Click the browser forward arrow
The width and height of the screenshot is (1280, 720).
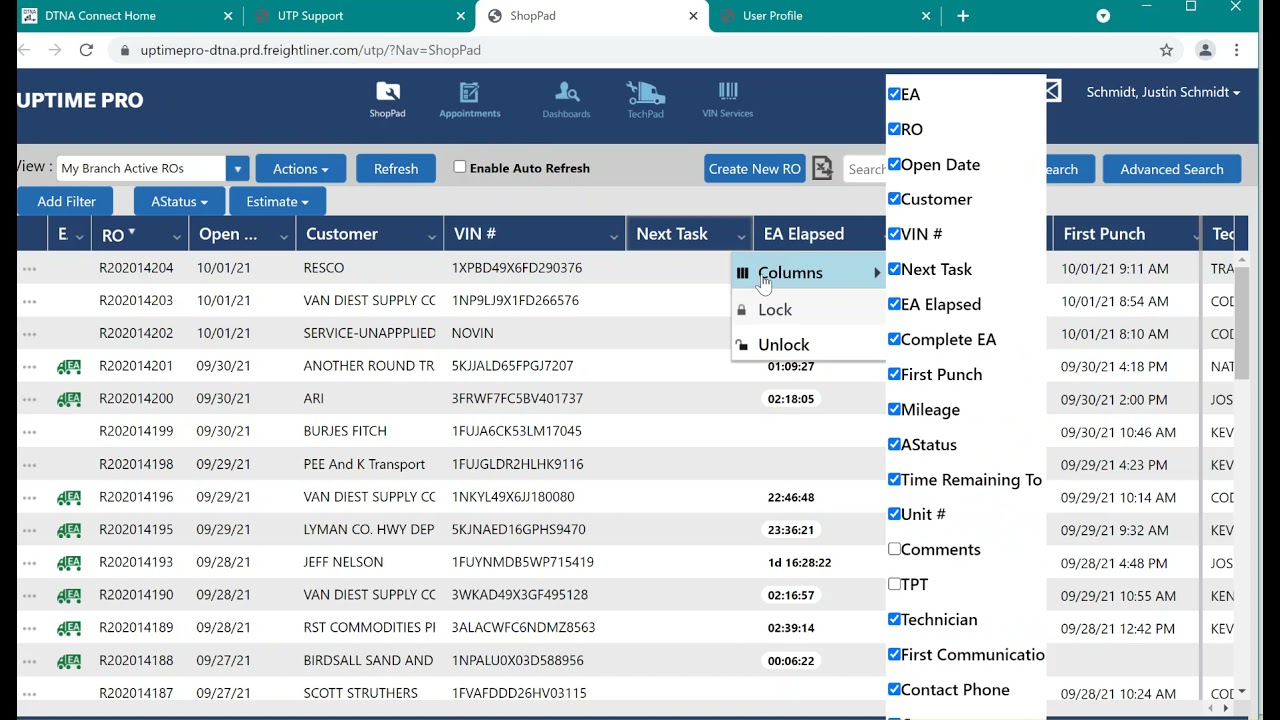54,50
